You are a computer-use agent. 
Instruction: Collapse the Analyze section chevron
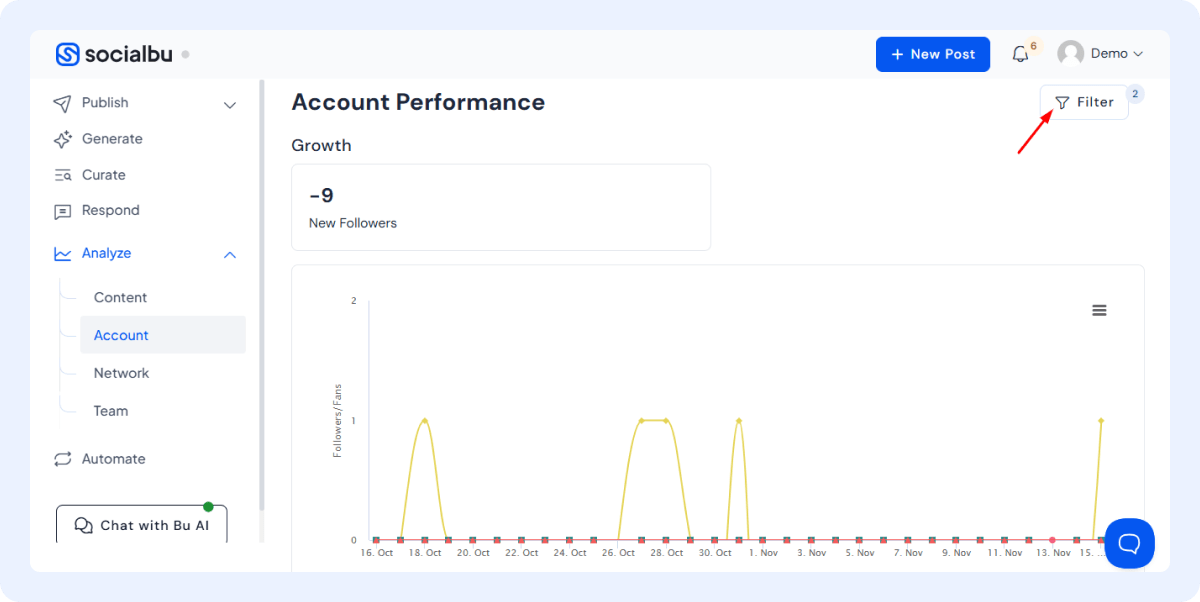click(x=230, y=255)
